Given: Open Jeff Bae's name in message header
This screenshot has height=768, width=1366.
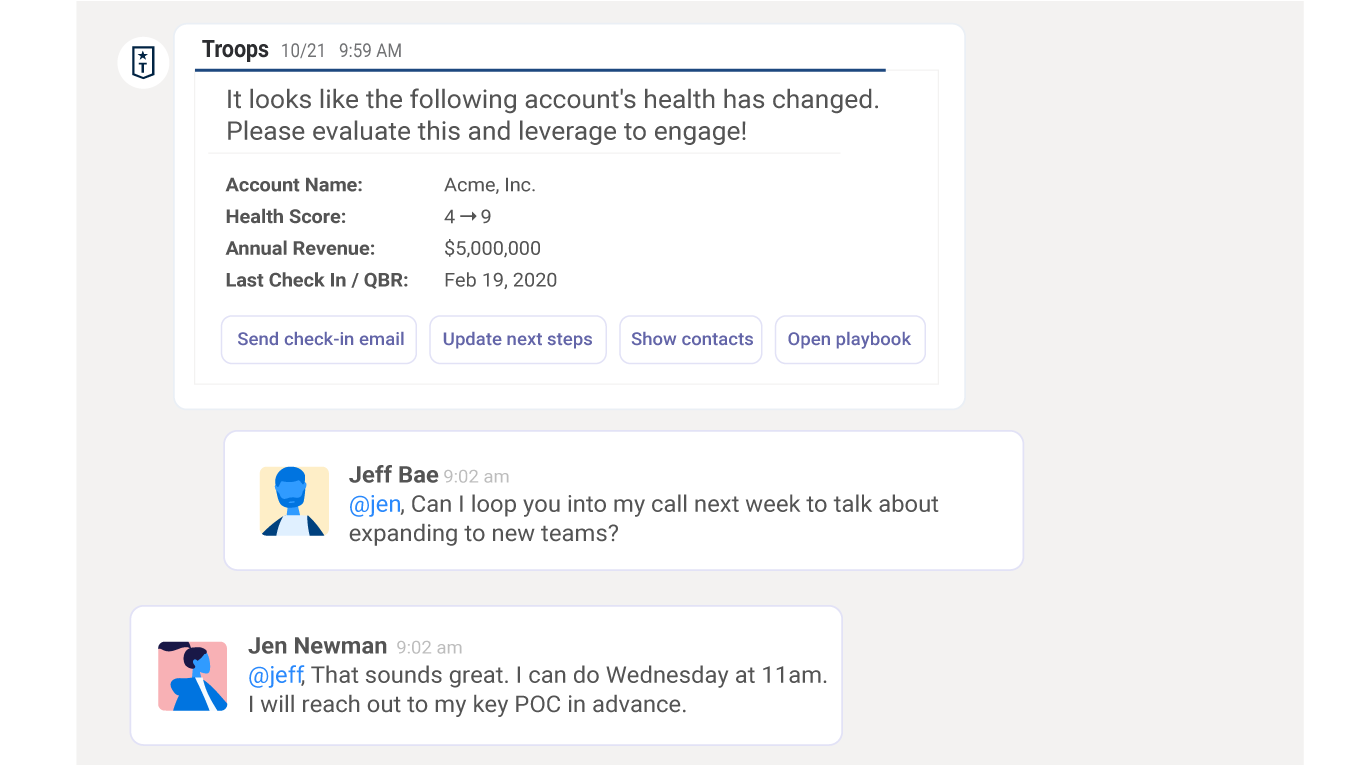Looking at the screenshot, I should [x=393, y=474].
